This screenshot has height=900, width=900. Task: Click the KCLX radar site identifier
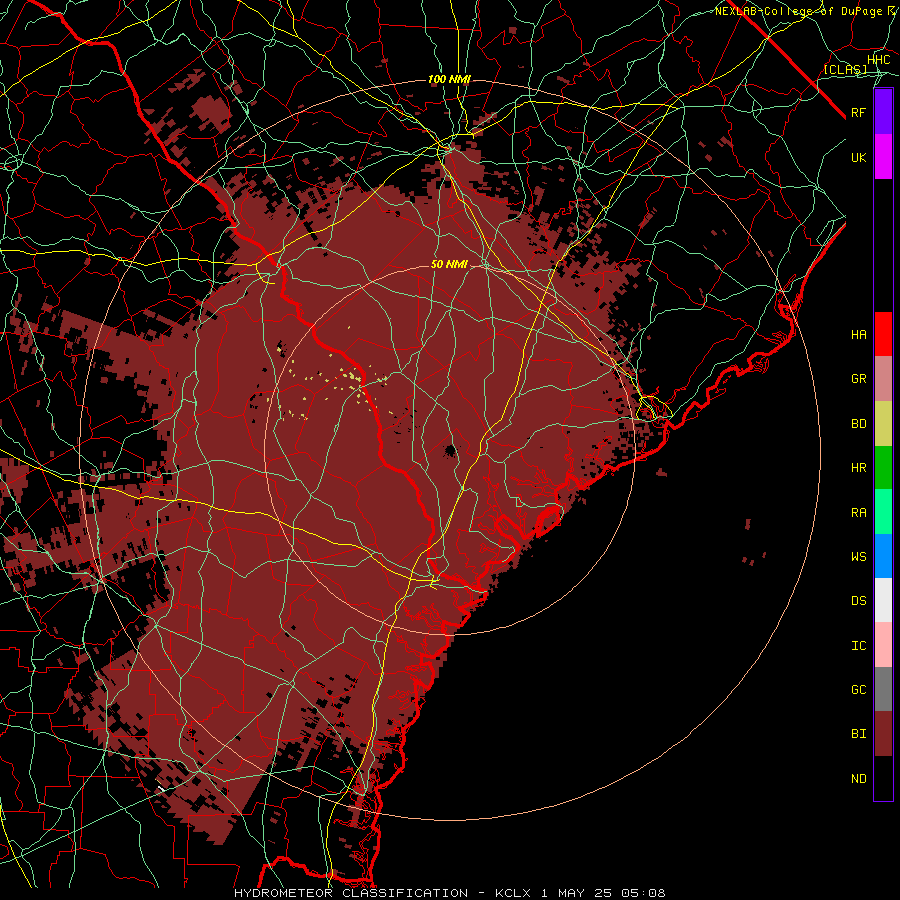(515, 893)
